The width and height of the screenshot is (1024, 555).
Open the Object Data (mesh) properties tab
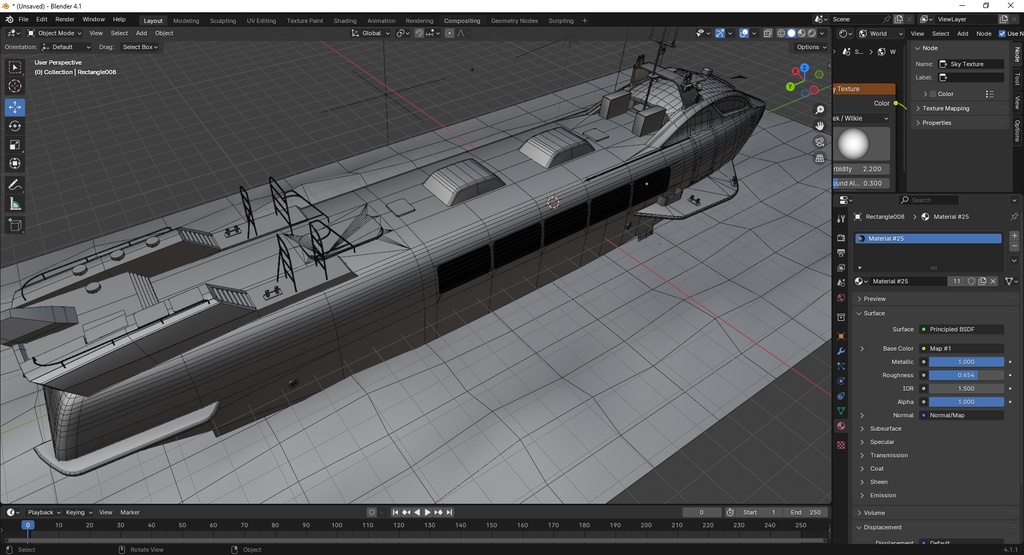tap(841, 411)
